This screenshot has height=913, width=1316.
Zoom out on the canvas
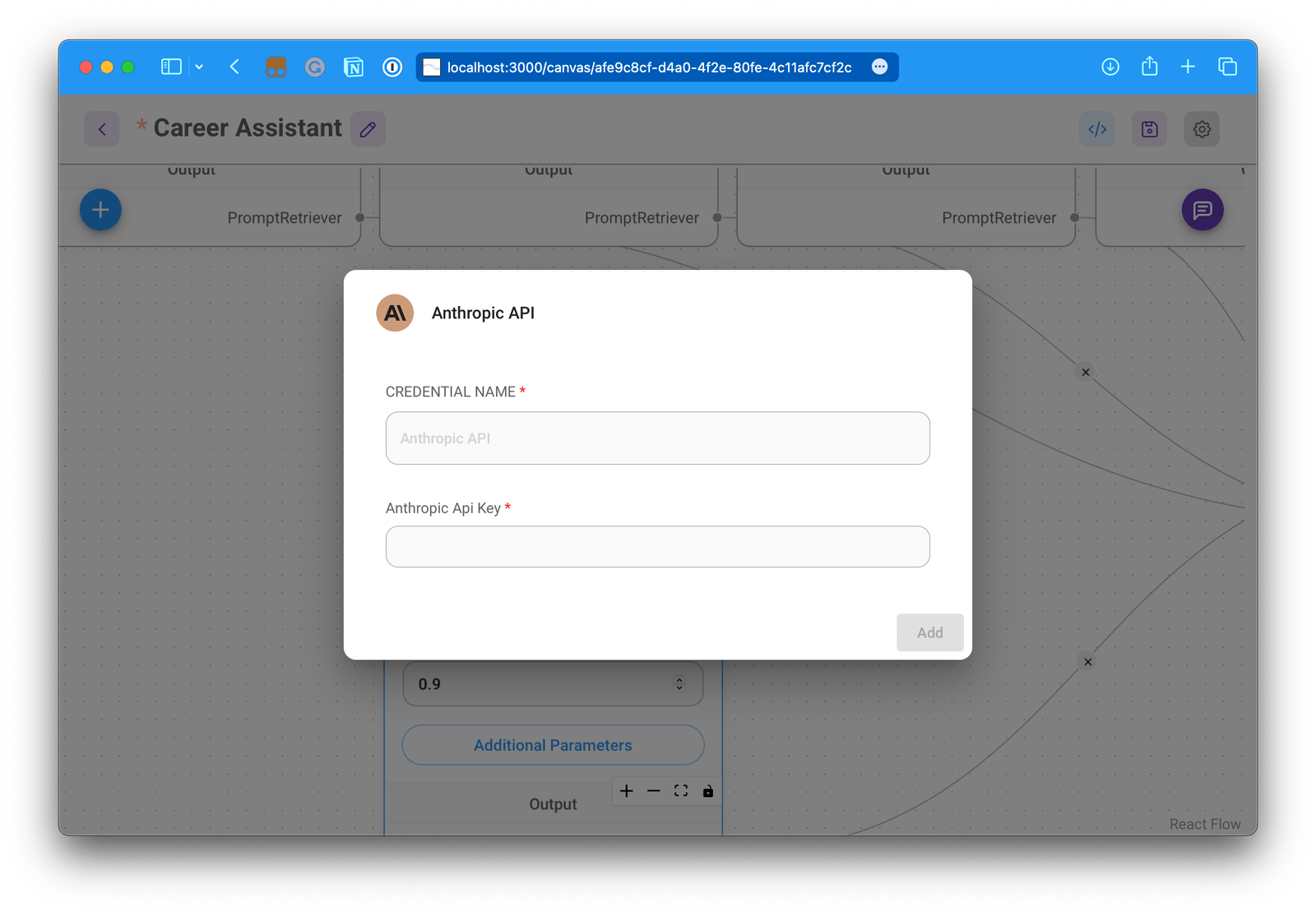pyautogui.click(x=654, y=790)
